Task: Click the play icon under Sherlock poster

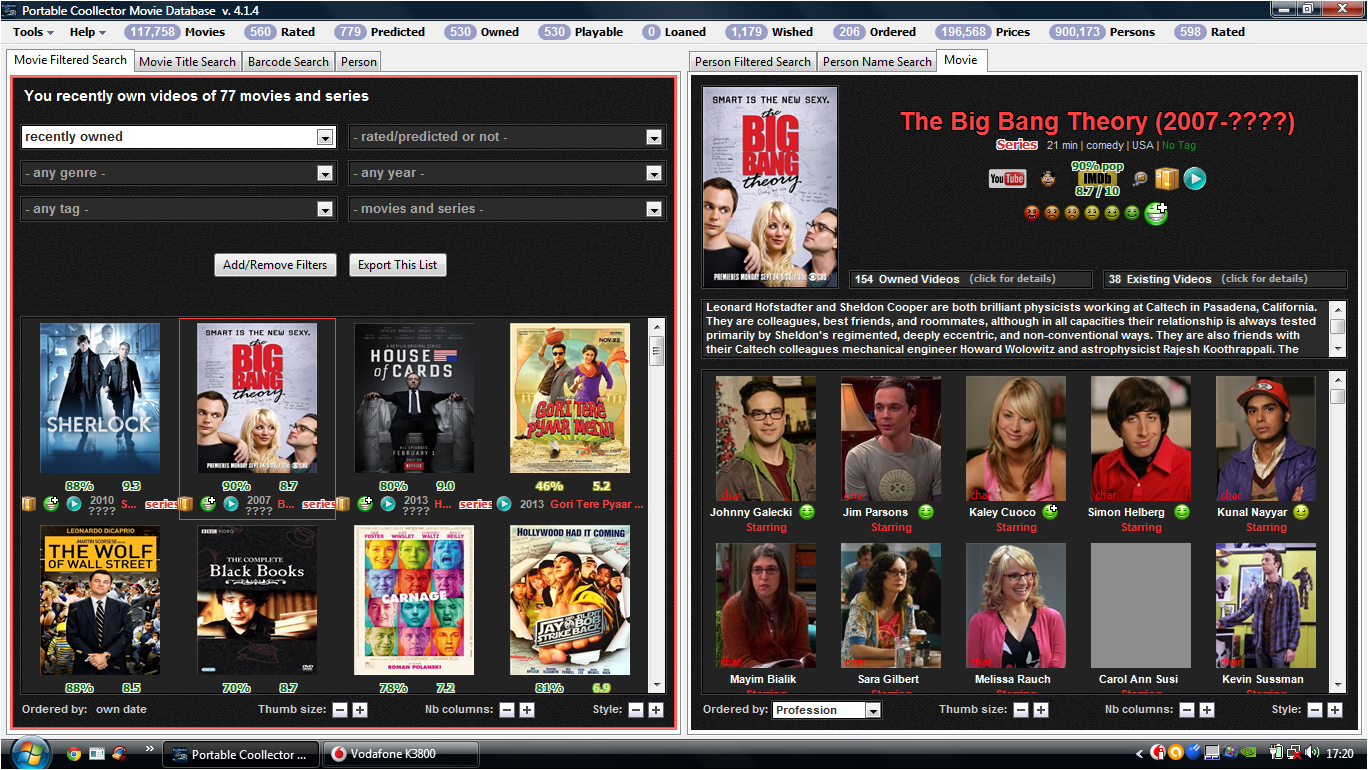Action: pos(74,503)
